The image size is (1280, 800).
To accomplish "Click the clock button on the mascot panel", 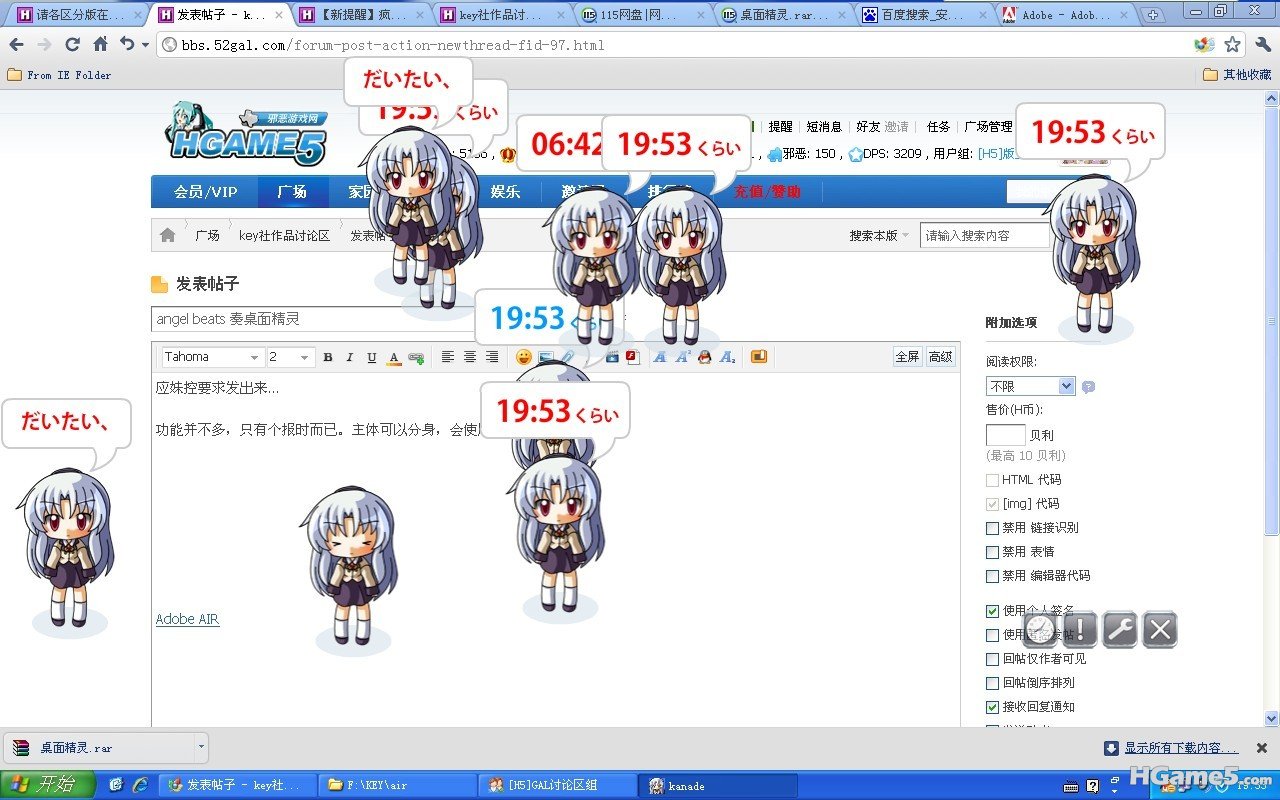I will pyautogui.click(x=1040, y=629).
